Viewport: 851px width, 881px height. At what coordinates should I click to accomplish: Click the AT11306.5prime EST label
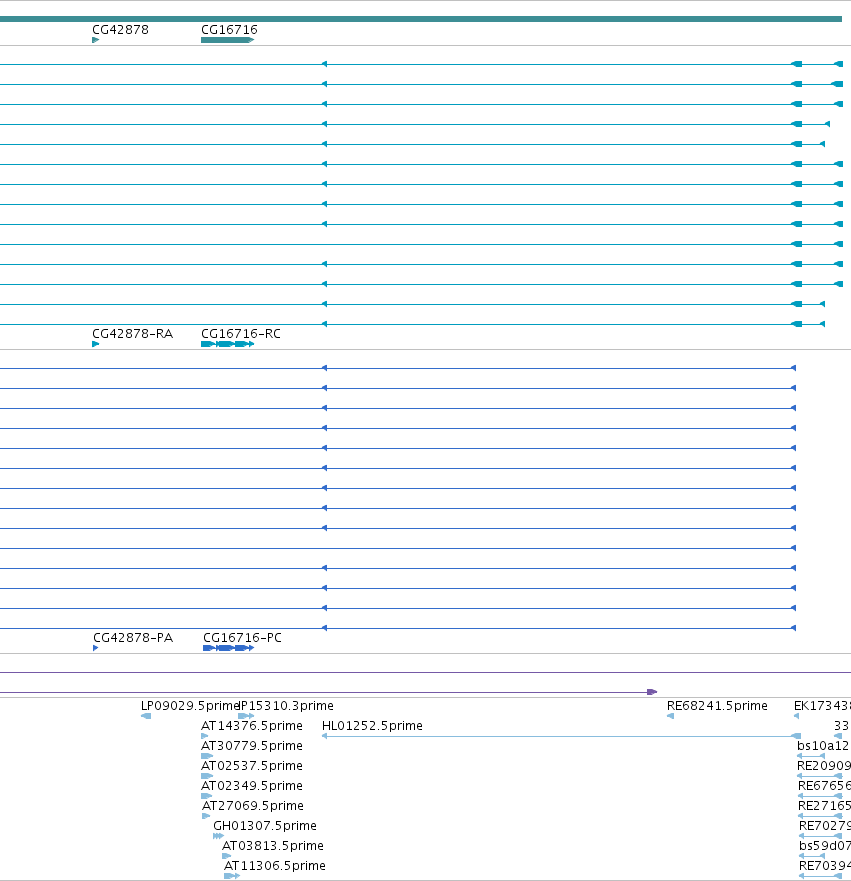275,866
